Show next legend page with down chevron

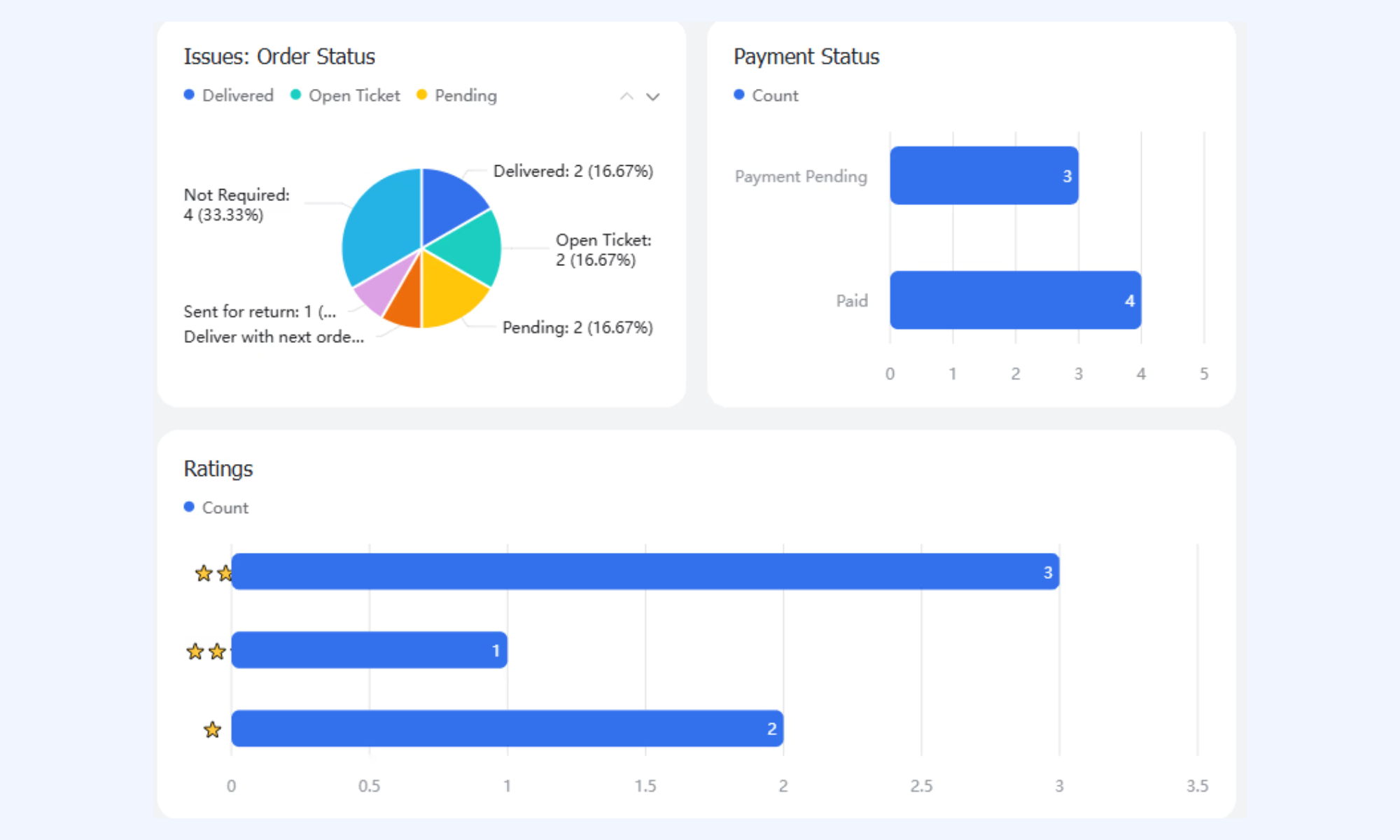pos(652,97)
